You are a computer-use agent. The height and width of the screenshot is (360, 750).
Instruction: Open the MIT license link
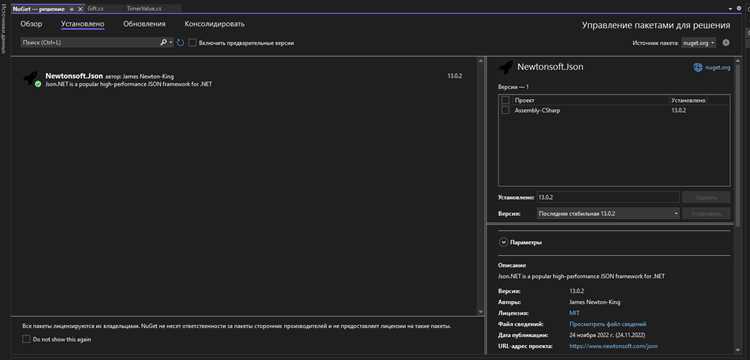(x=574, y=313)
